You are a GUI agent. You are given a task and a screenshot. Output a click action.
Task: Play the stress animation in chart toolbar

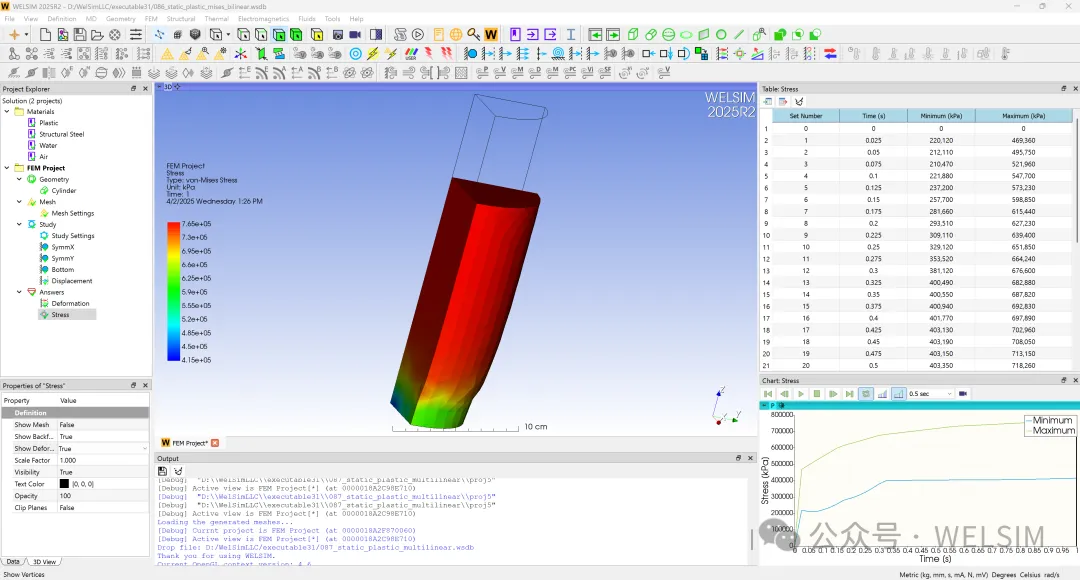[x=800, y=394]
